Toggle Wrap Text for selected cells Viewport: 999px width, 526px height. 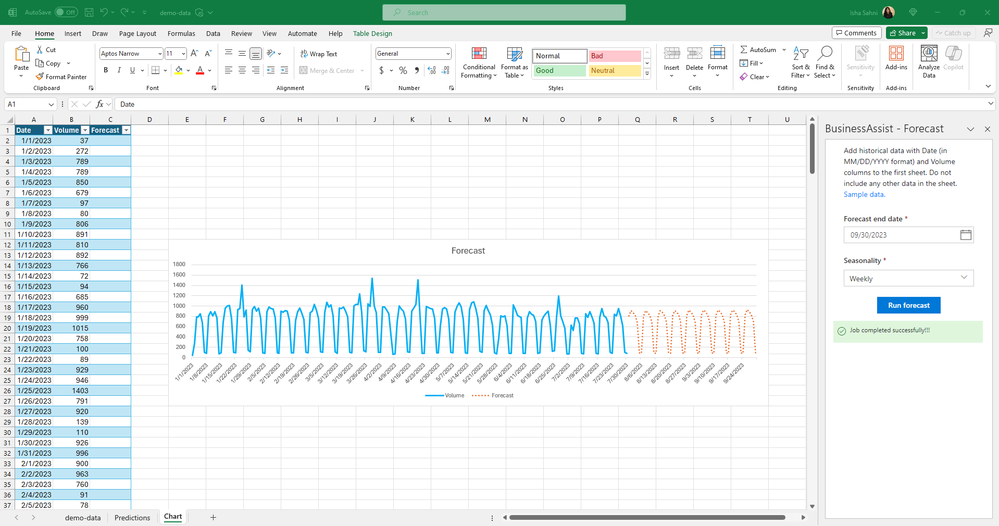pyautogui.click(x=318, y=54)
